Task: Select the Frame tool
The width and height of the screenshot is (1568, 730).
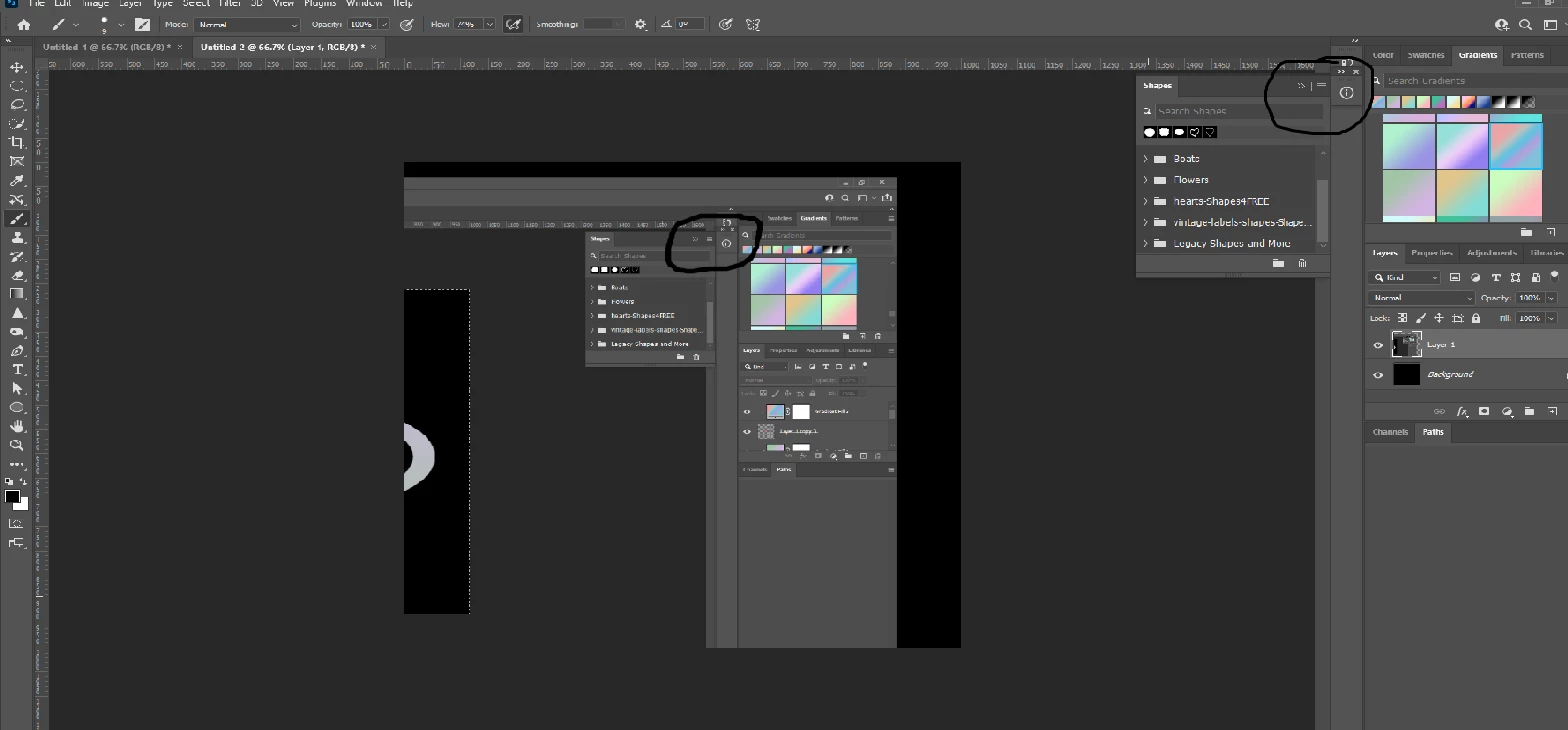Action: 17,162
